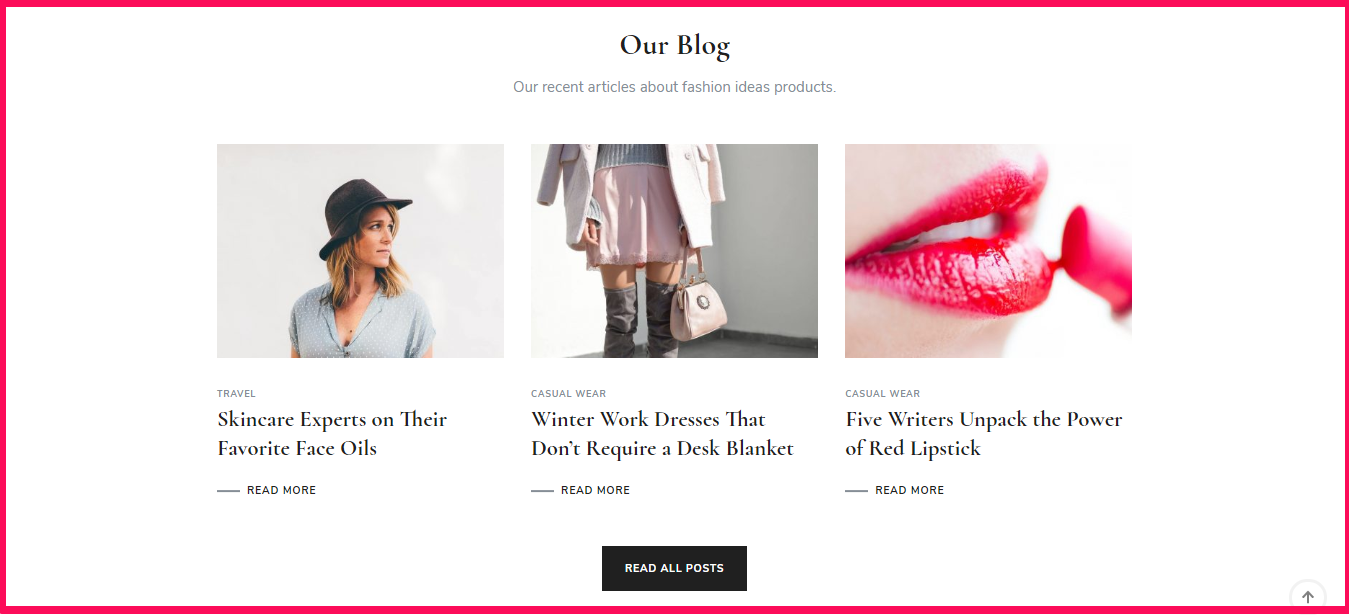
Task: Open the red lipstick lips image
Action: 988,251
